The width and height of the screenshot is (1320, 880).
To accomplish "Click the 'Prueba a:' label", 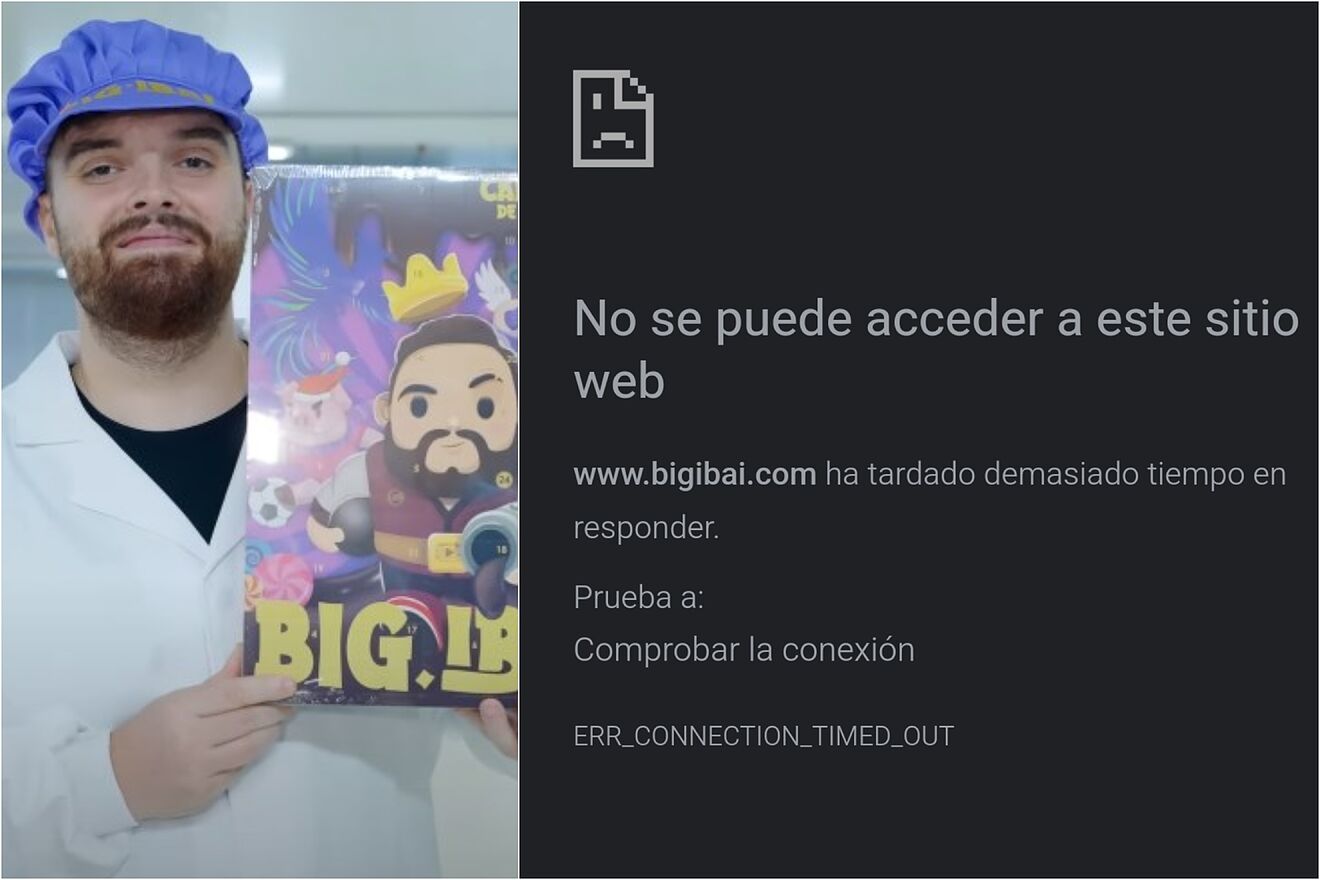I will click(638, 597).
